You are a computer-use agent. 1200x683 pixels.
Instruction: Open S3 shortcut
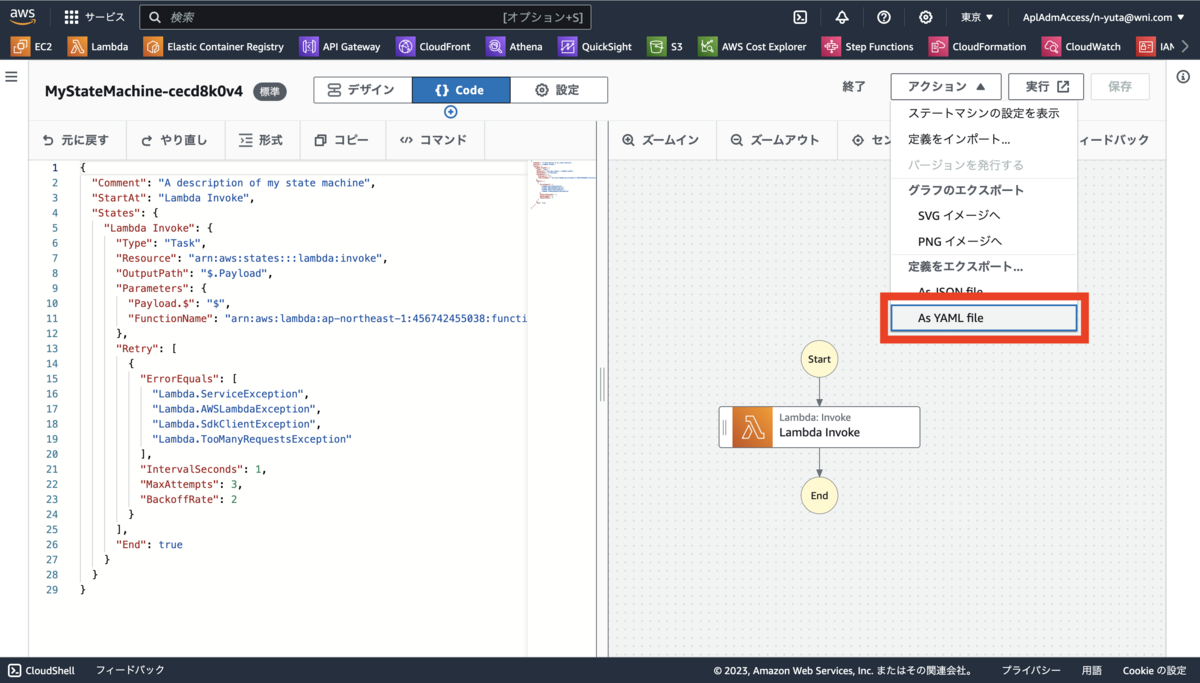665,46
